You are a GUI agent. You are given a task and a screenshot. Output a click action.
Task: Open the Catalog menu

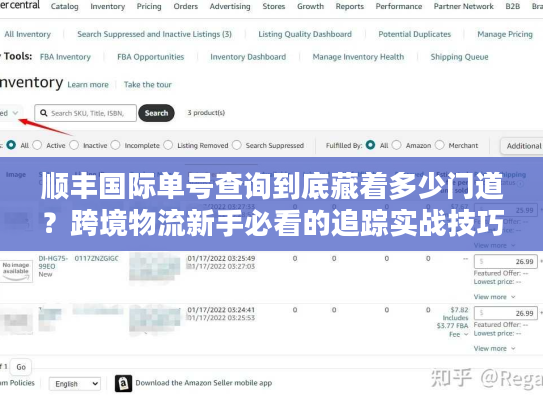pos(64,6)
